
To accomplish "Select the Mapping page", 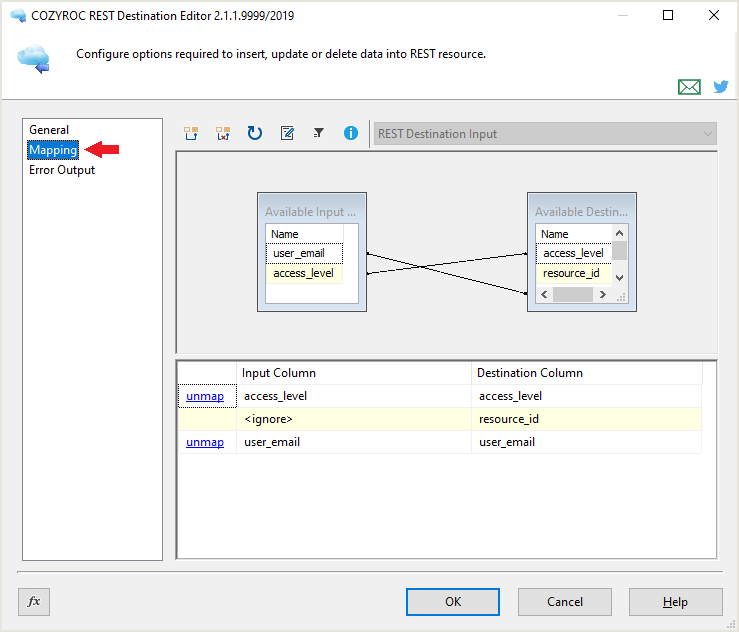I will (x=53, y=150).
